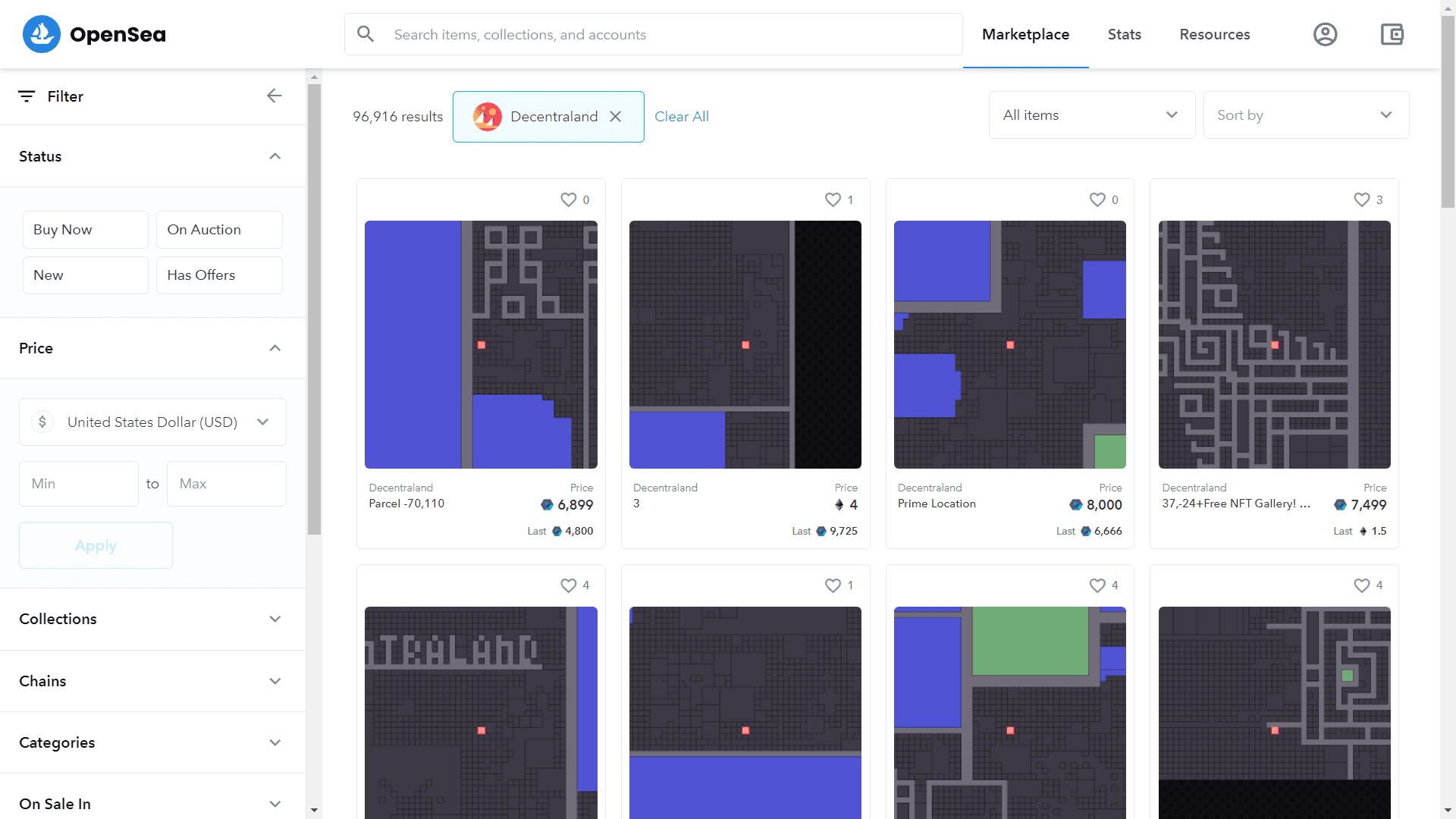Favorite the item named 3

coord(833,199)
